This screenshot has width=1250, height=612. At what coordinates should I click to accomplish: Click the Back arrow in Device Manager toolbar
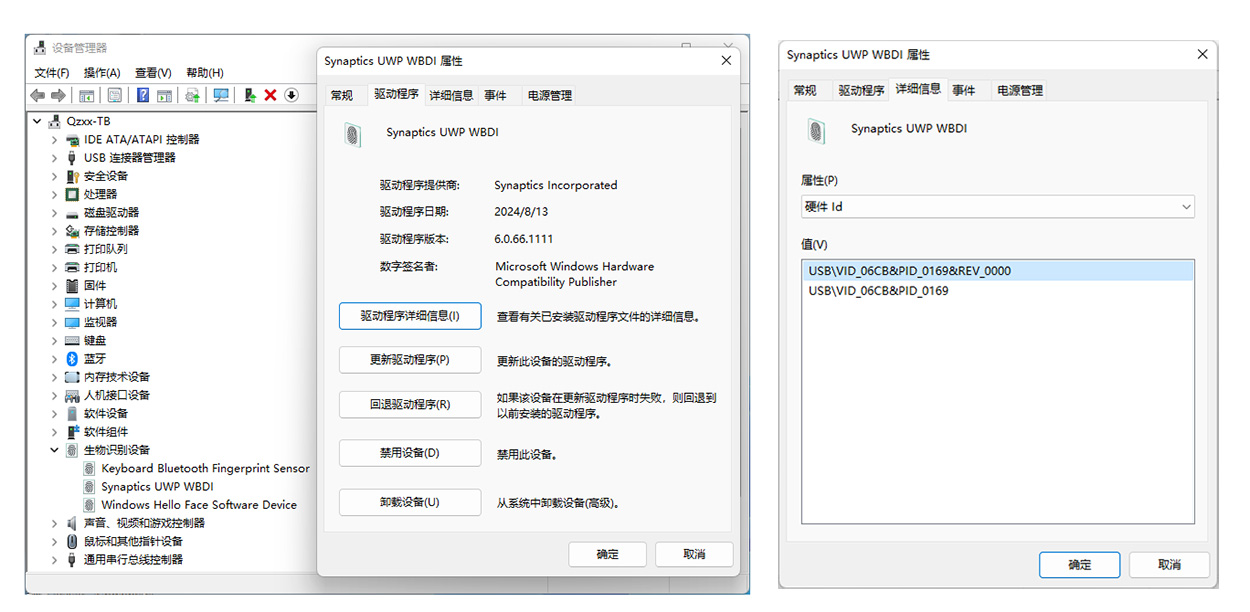point(37,95)
